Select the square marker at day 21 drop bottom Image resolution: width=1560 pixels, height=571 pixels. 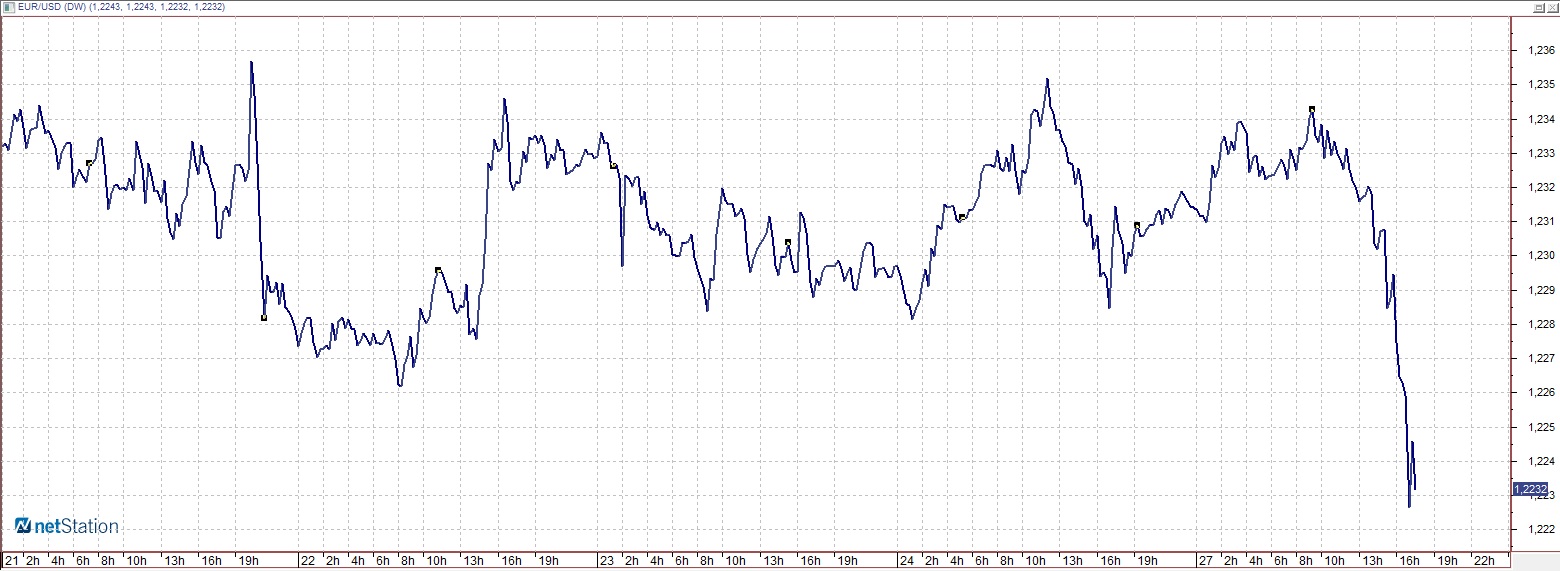point(264,318)
